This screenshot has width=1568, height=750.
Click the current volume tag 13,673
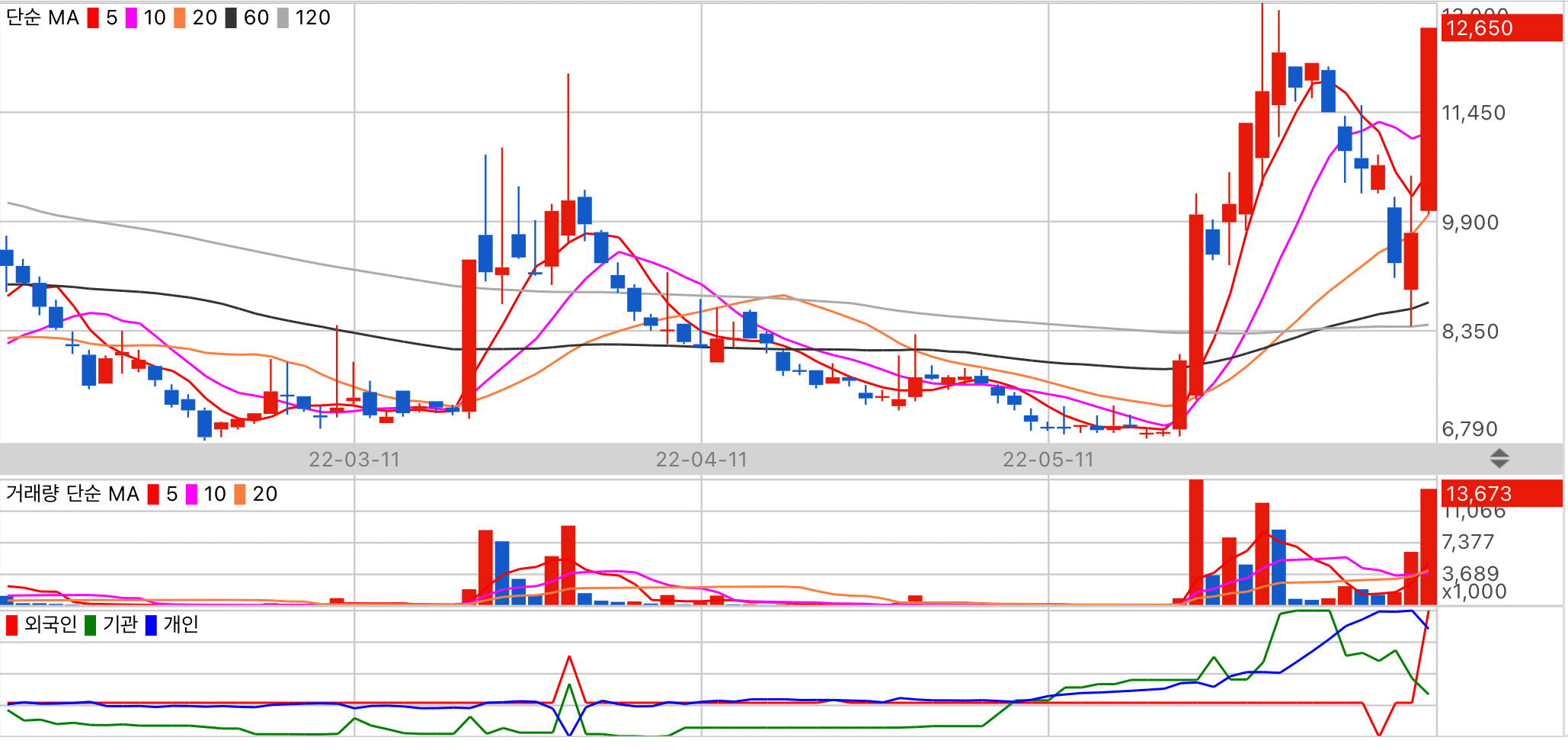click(1501, 494)
